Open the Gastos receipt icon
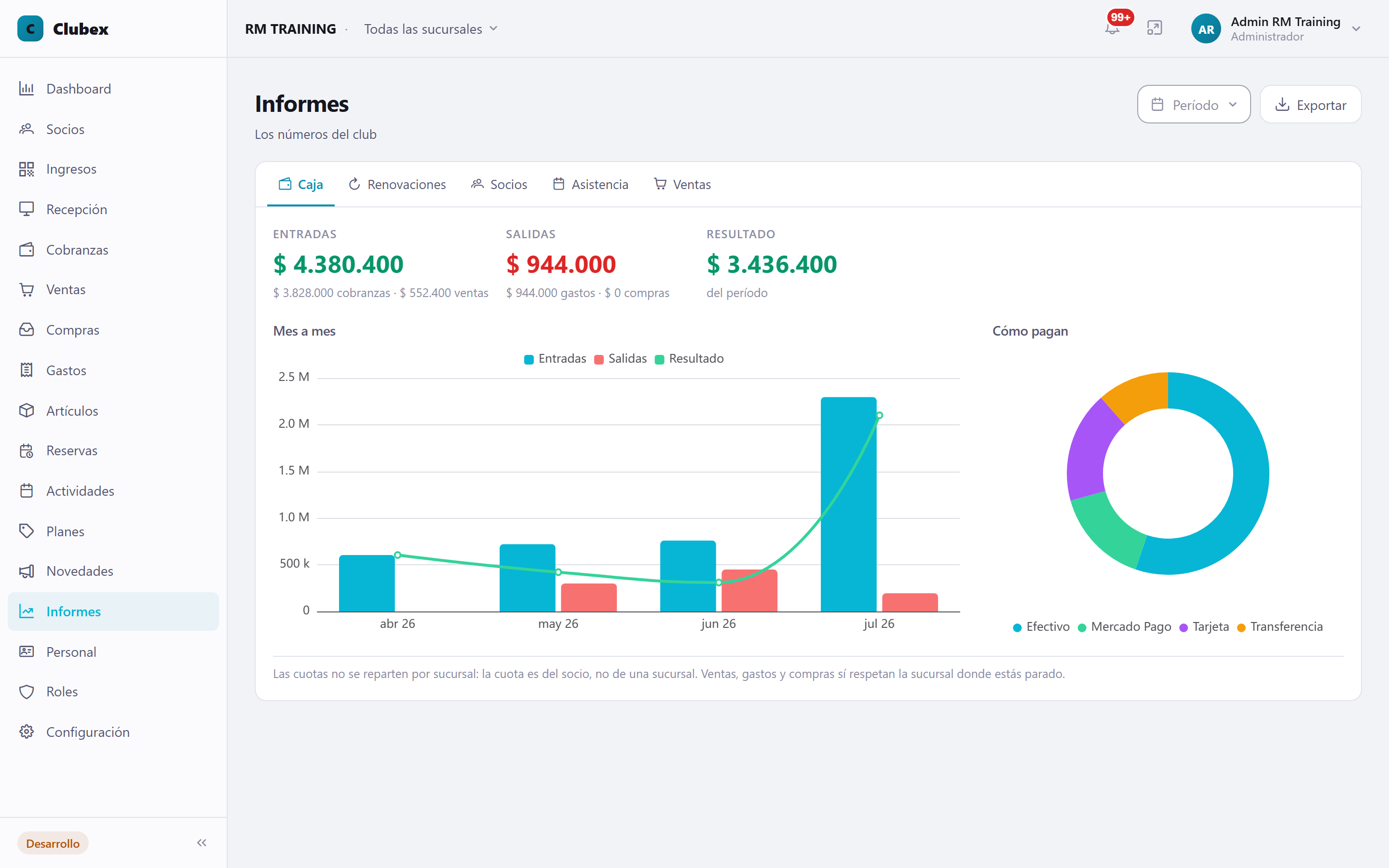Screen dimensions: 1389x868 [27, 370]
